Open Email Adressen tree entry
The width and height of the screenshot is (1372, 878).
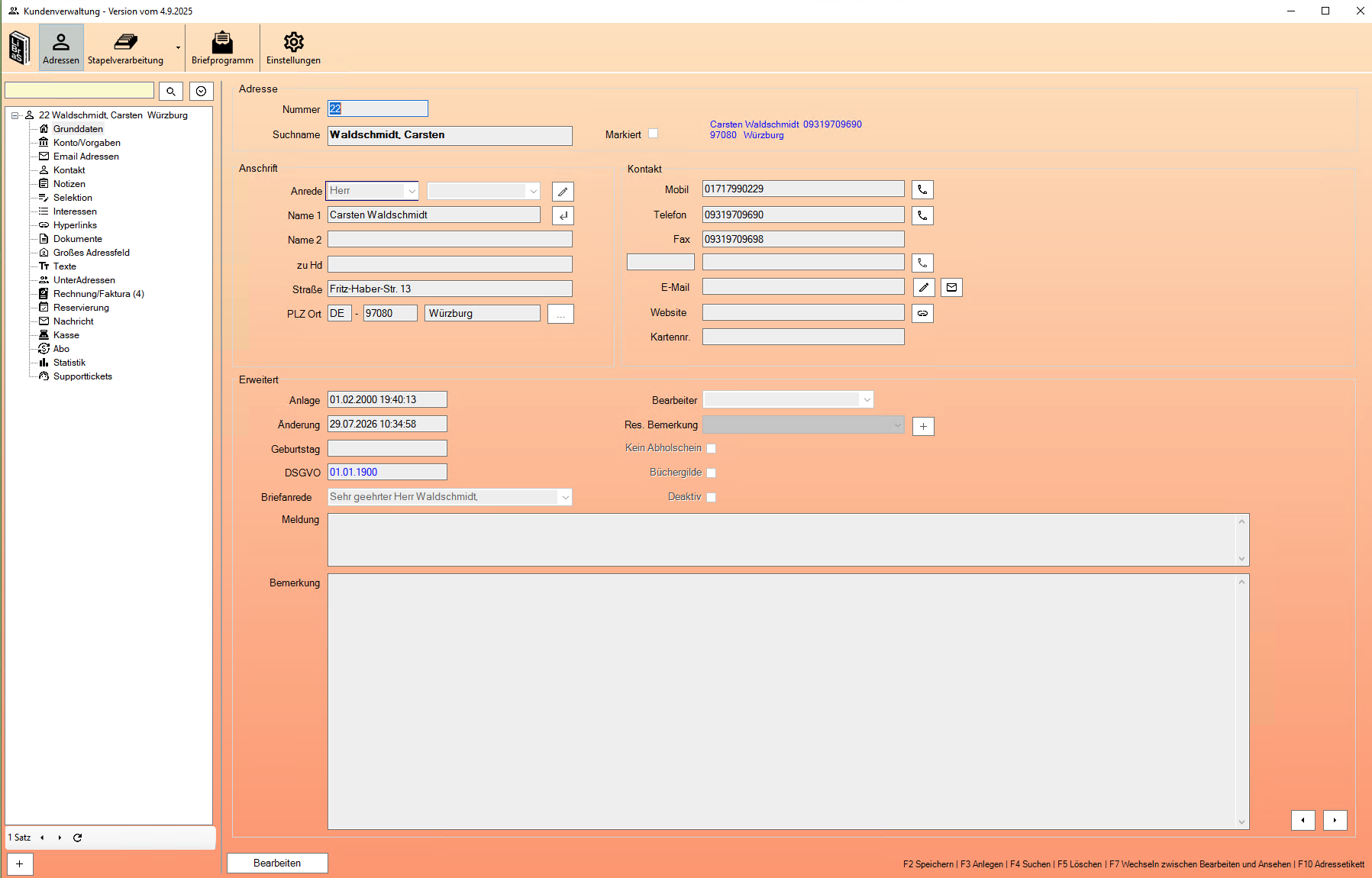click(86, 157)
